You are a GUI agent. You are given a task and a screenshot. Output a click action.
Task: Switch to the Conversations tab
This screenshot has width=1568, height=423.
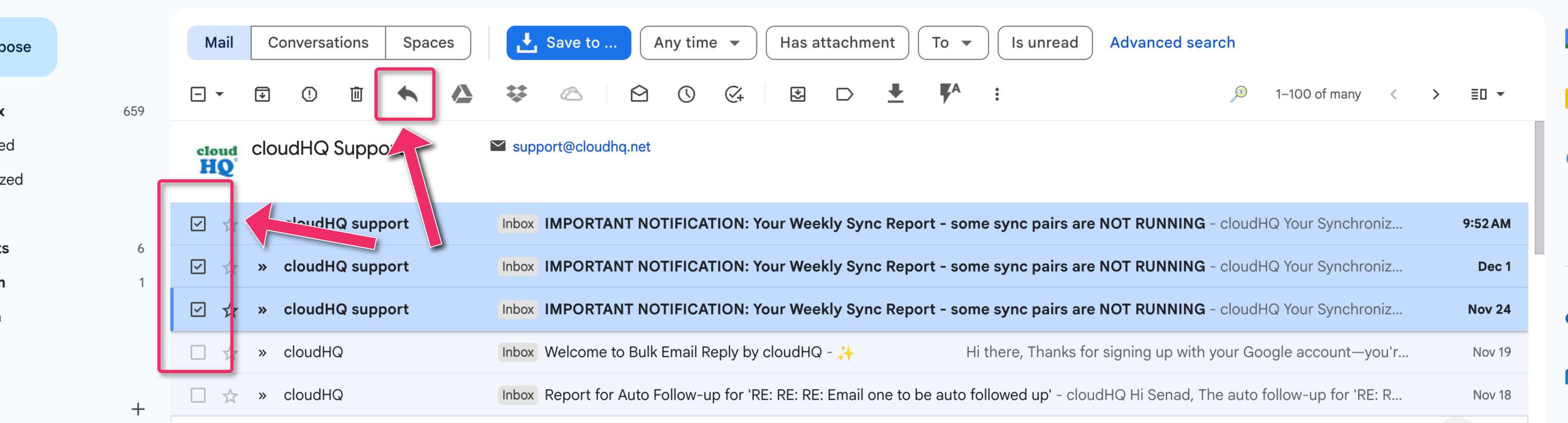coord(318,43)
